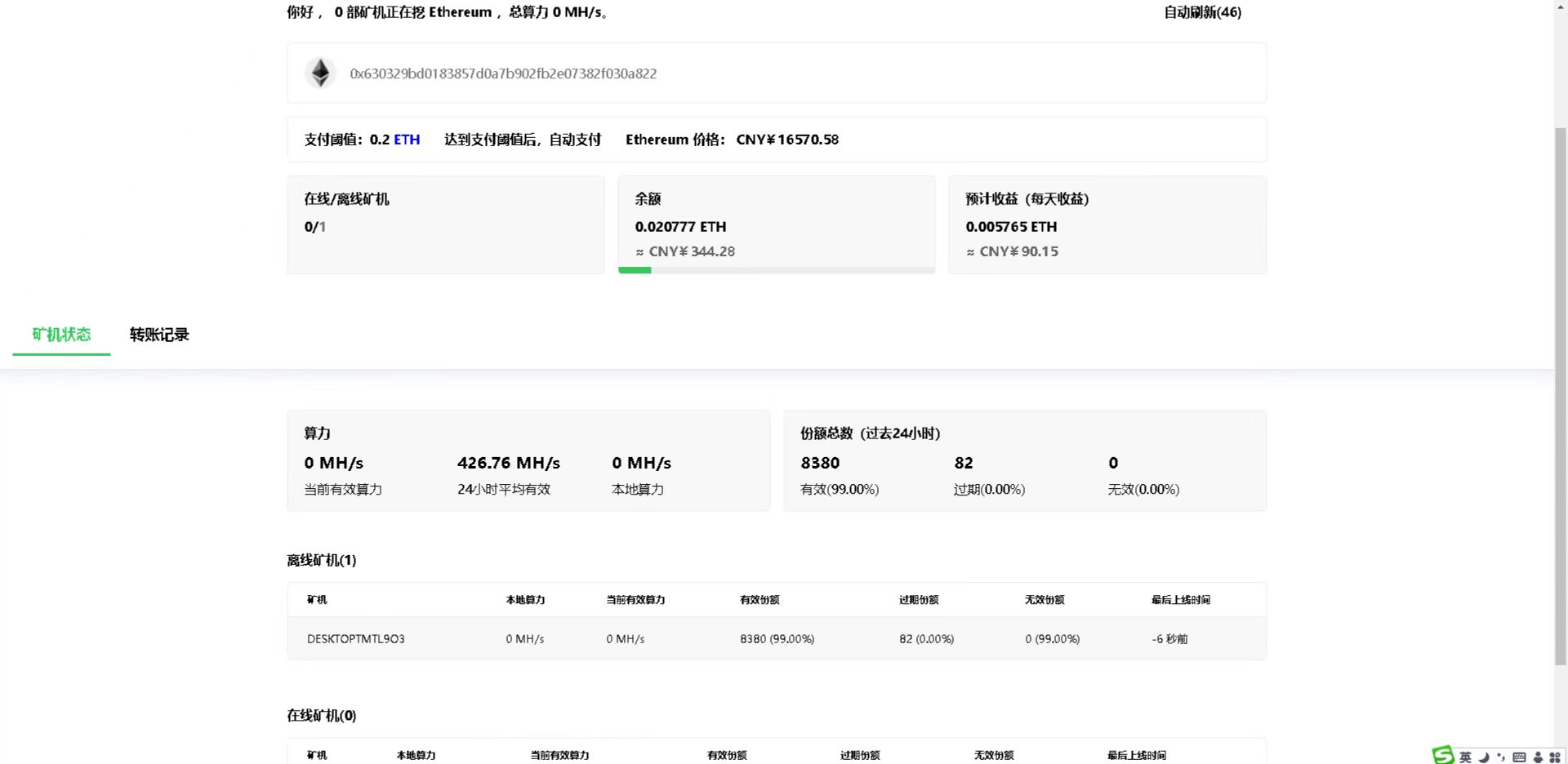Click 达到支付阈值后, 自动支付 text

point(523,140)
